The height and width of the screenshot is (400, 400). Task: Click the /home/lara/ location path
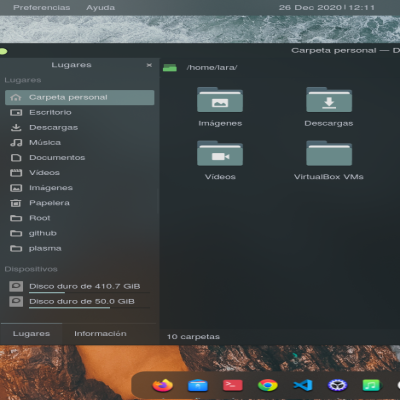click(x=212, y=68)
